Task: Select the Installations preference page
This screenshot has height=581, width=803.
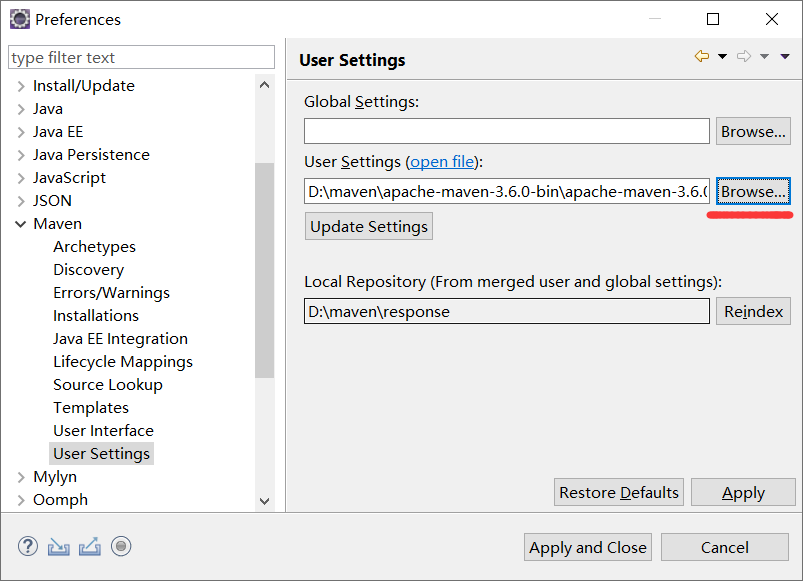Action: coord(96,316)
